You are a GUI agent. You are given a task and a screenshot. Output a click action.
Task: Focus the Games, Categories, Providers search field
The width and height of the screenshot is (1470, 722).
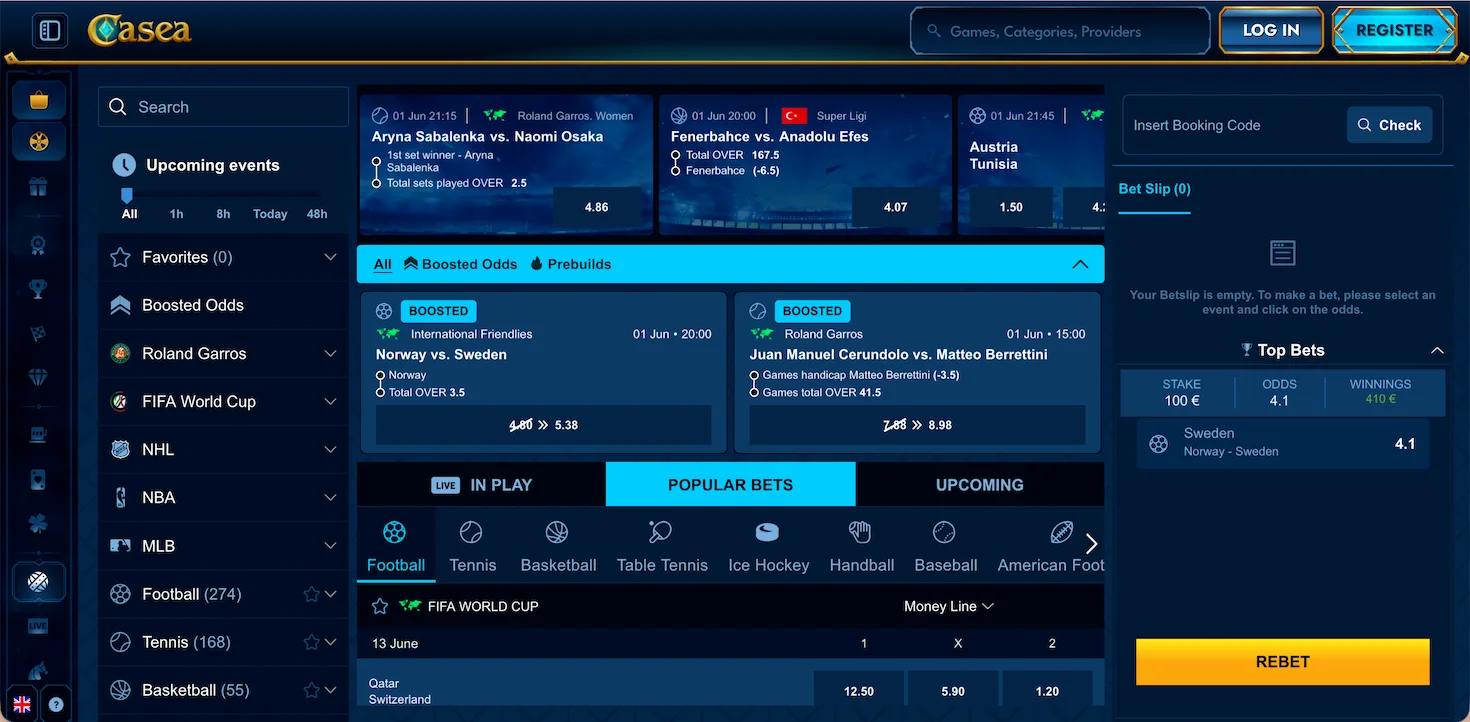(x=1060, y=31)
